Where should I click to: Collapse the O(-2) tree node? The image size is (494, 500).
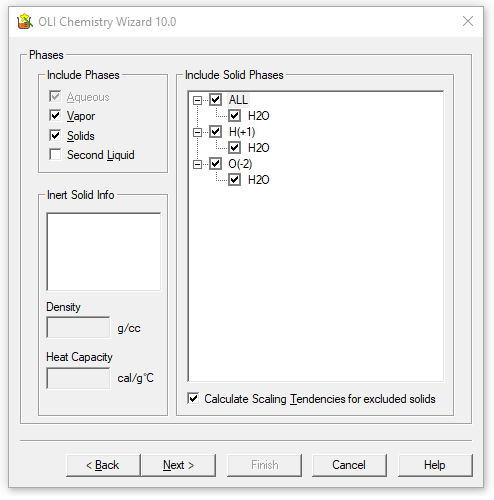click(x=197, y=164)
